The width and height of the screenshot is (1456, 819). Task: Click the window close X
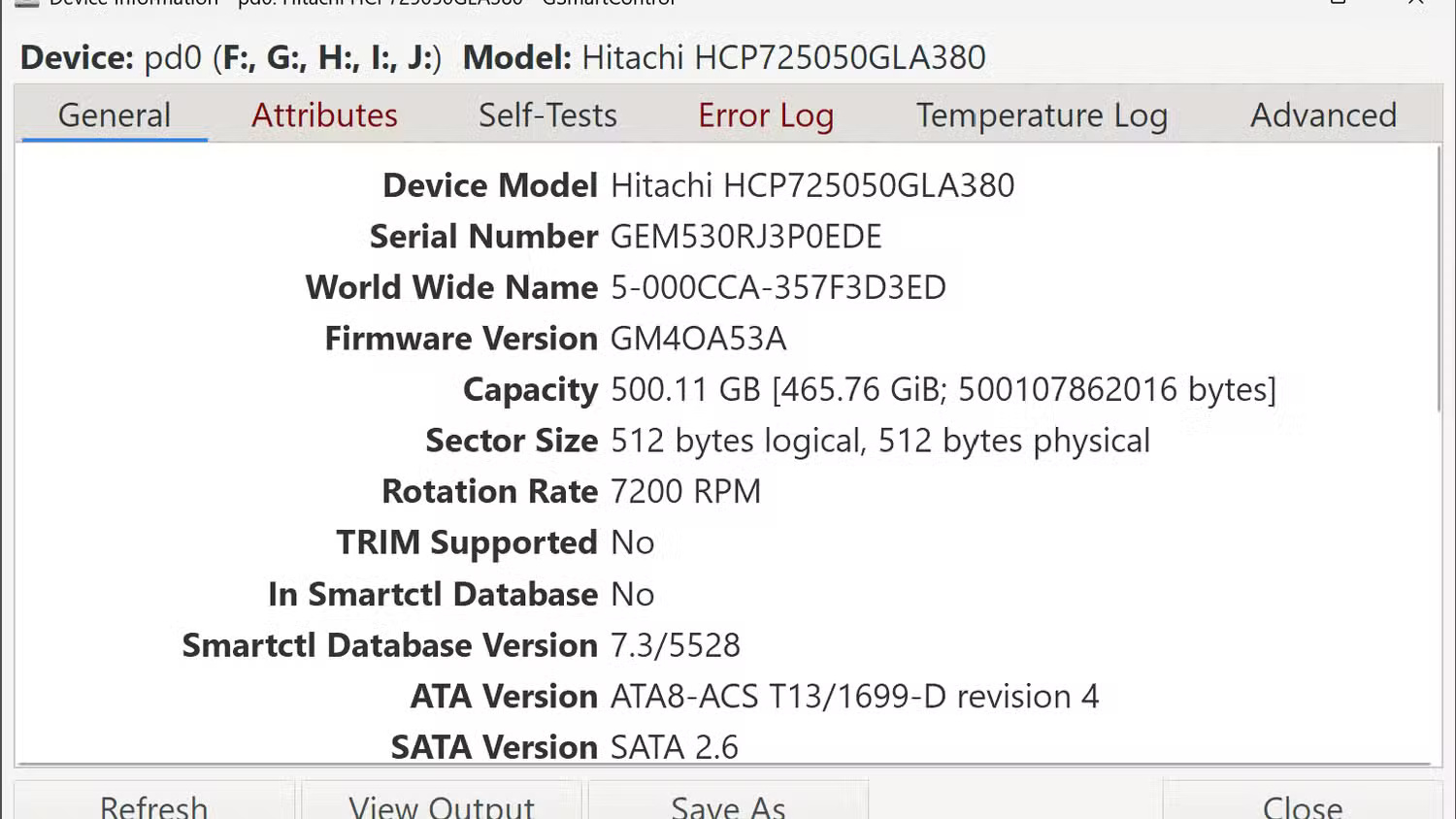point(1415,5)
